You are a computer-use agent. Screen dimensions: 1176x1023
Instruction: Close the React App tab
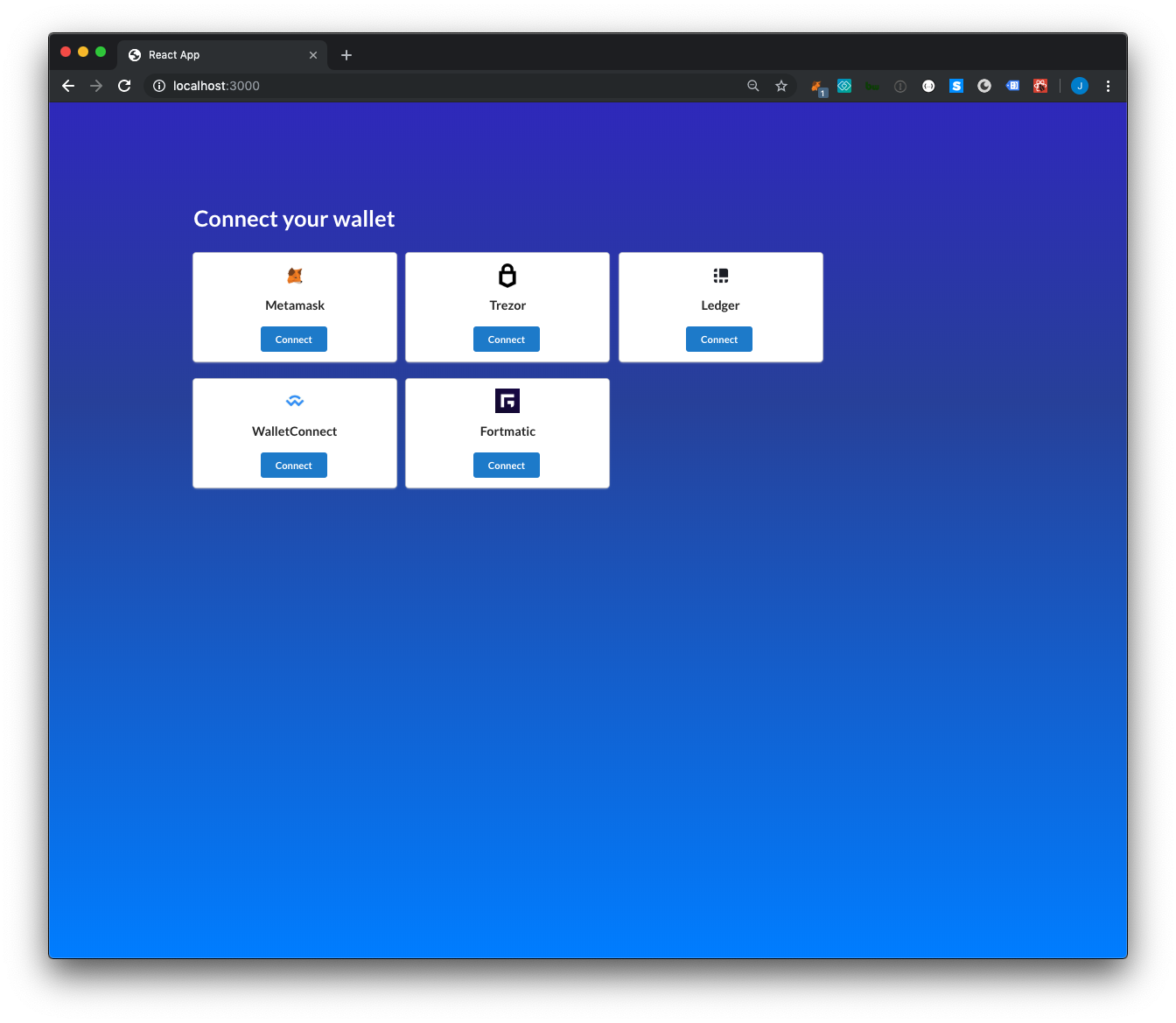[313, 55]
